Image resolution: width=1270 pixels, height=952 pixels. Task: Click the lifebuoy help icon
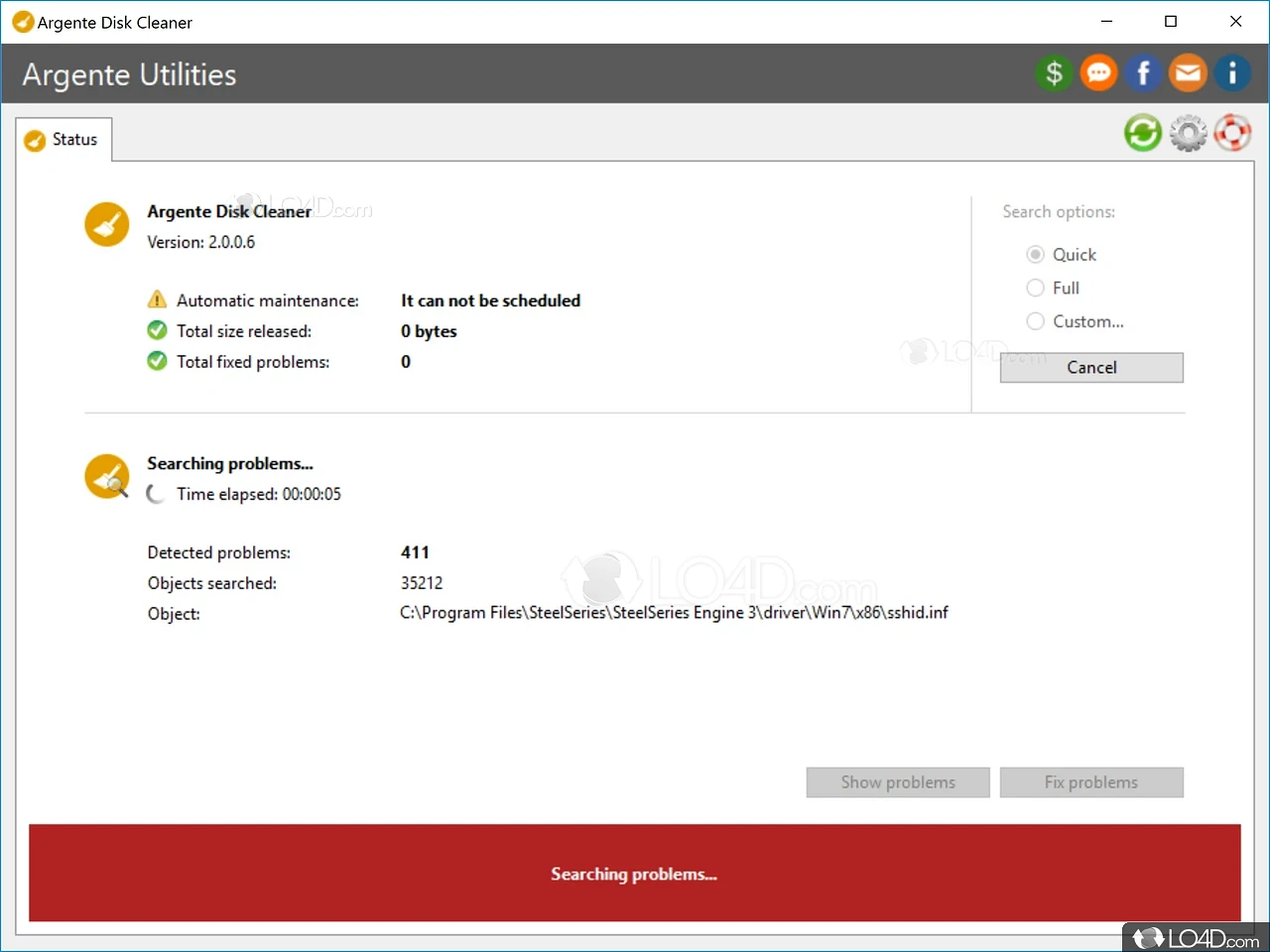click(x=1232, y=132)
